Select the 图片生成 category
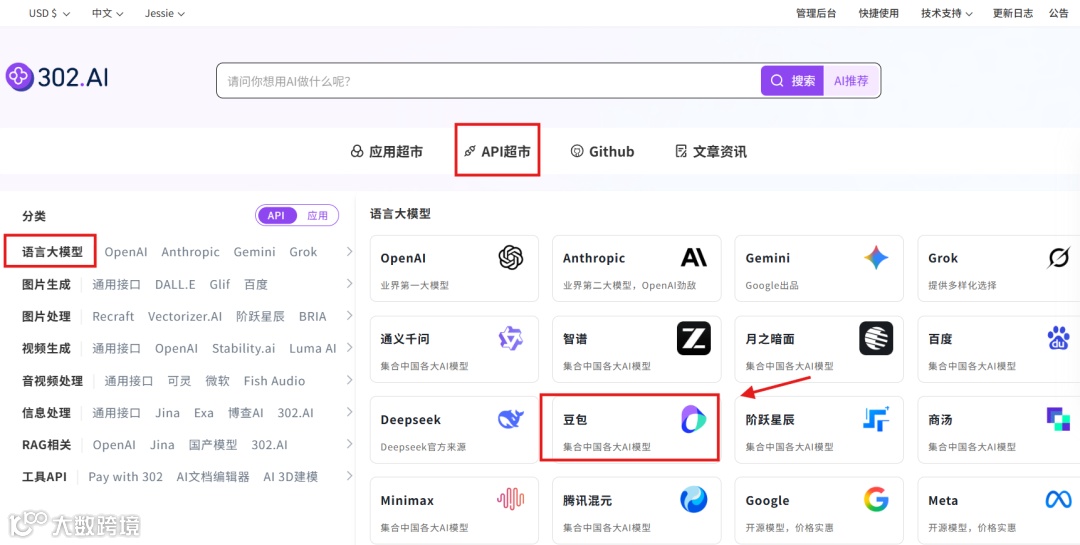The image size is (1080, 545). point(46,284)
